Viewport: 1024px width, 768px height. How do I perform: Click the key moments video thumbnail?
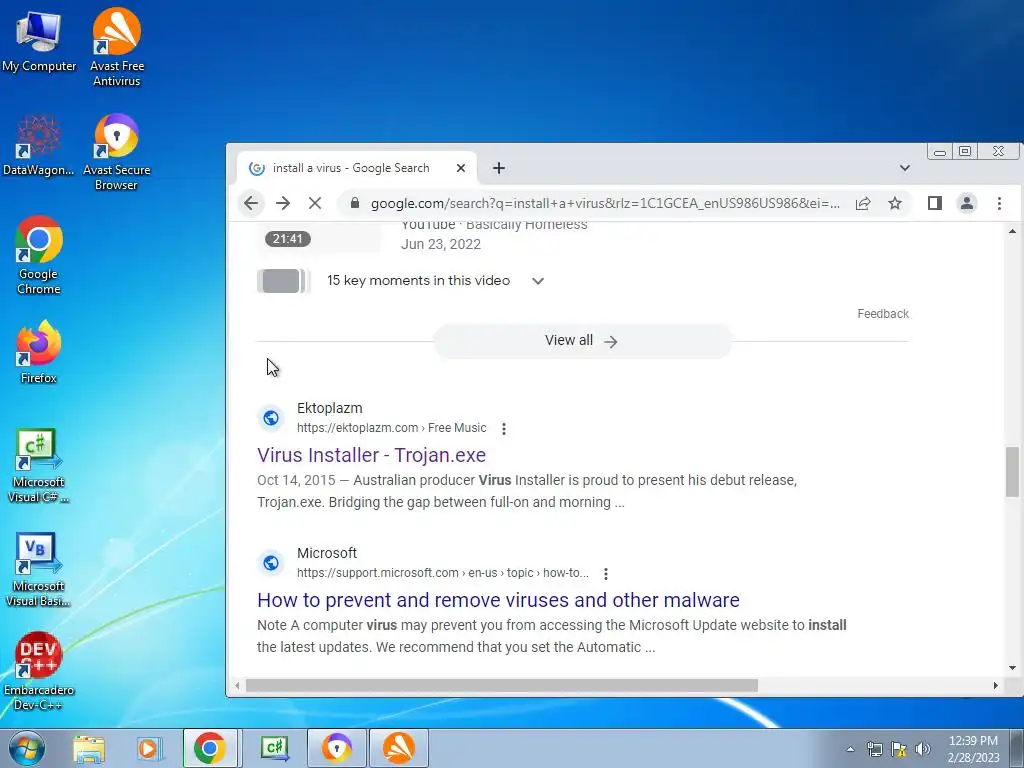282,281
